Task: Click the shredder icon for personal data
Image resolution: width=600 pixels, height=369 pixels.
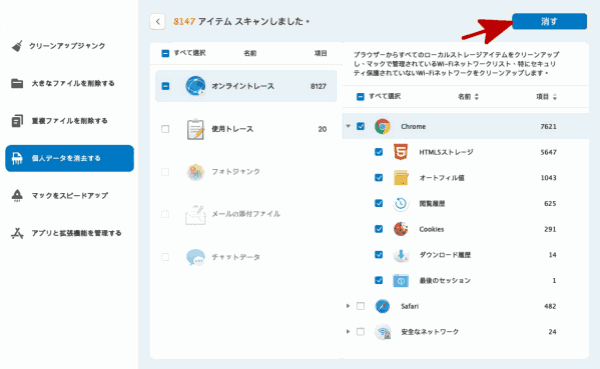Action: click(x=17, y=158)
